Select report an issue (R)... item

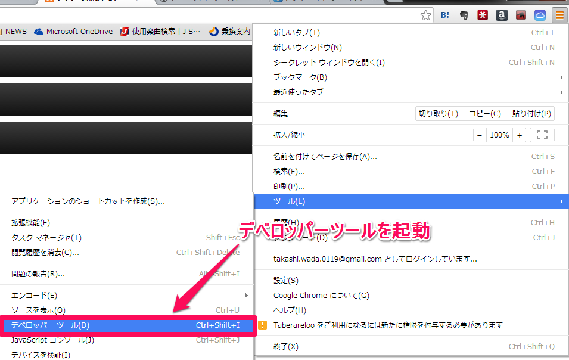click(x=126, y=274)
